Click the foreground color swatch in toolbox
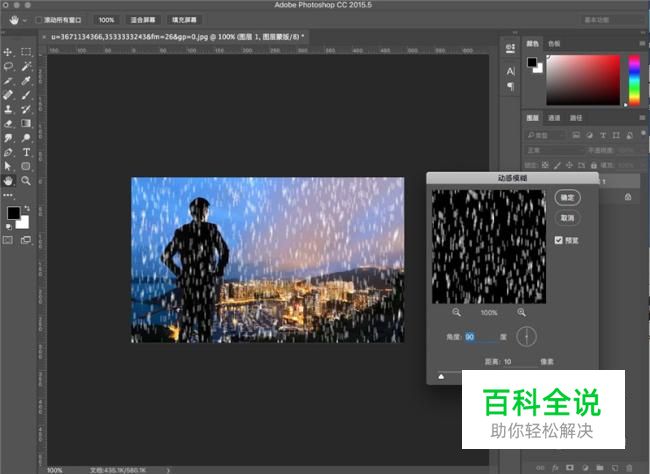This screenshot has width=650, height=474. pos(13,213)
